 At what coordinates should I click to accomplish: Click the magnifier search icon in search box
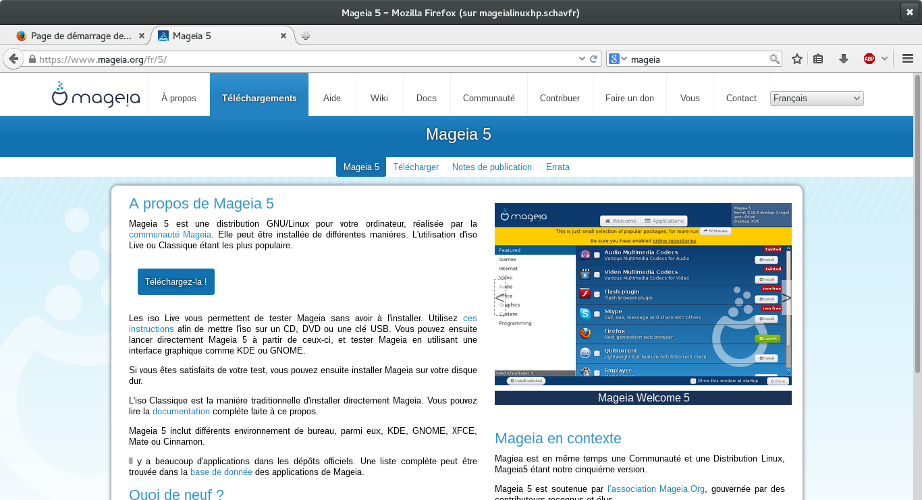click(774, 59)
